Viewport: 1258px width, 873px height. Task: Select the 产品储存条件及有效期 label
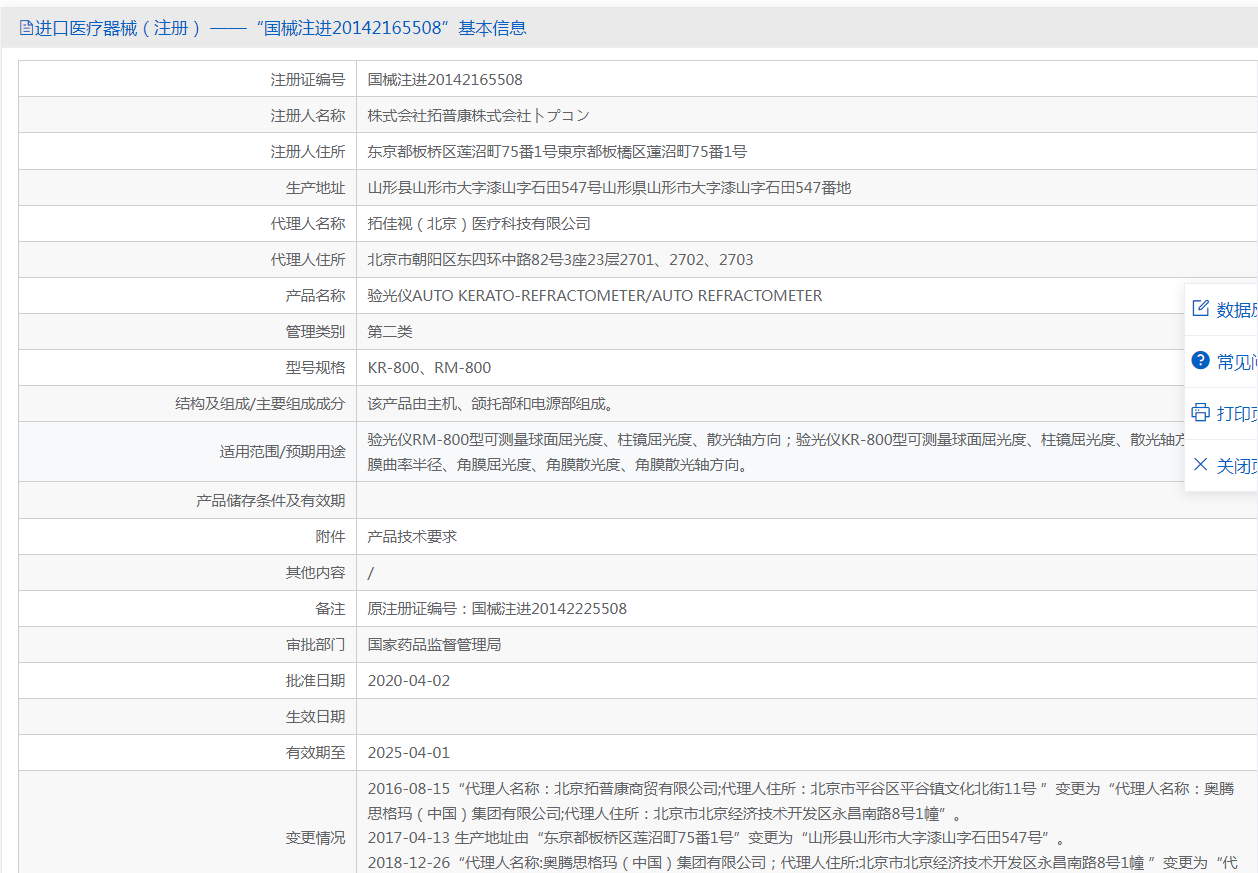pos(270,500)
